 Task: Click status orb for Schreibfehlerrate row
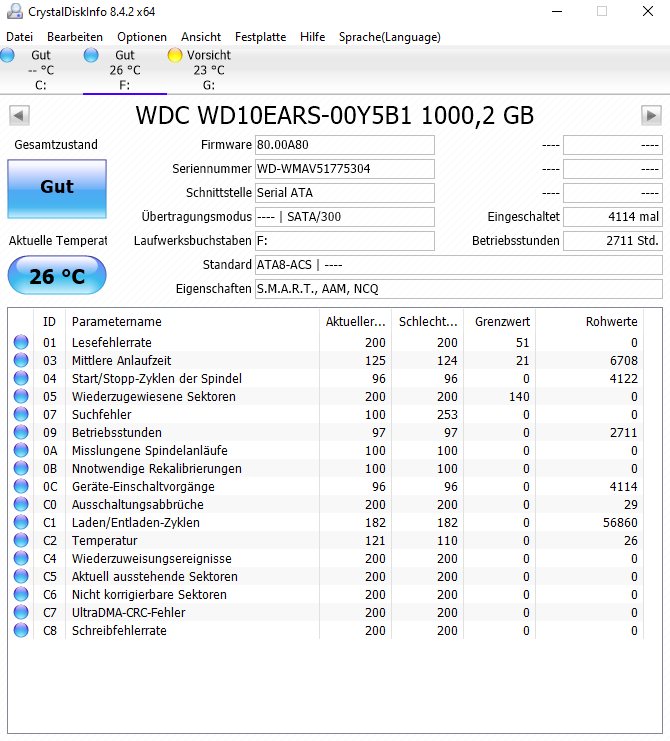point(21,630)
